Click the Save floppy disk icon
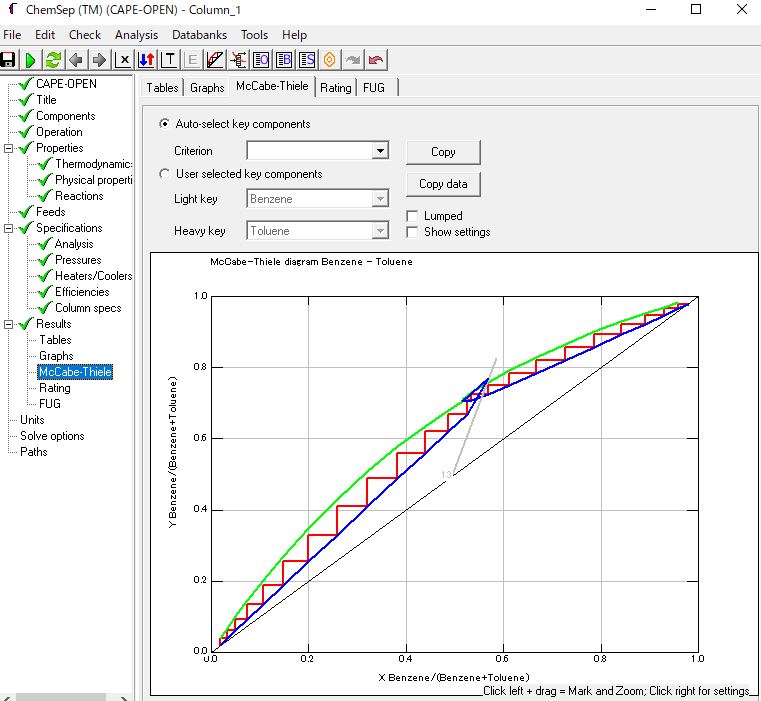Image resolution: width=761 pixels, height=701 pixels. (8, 60)
